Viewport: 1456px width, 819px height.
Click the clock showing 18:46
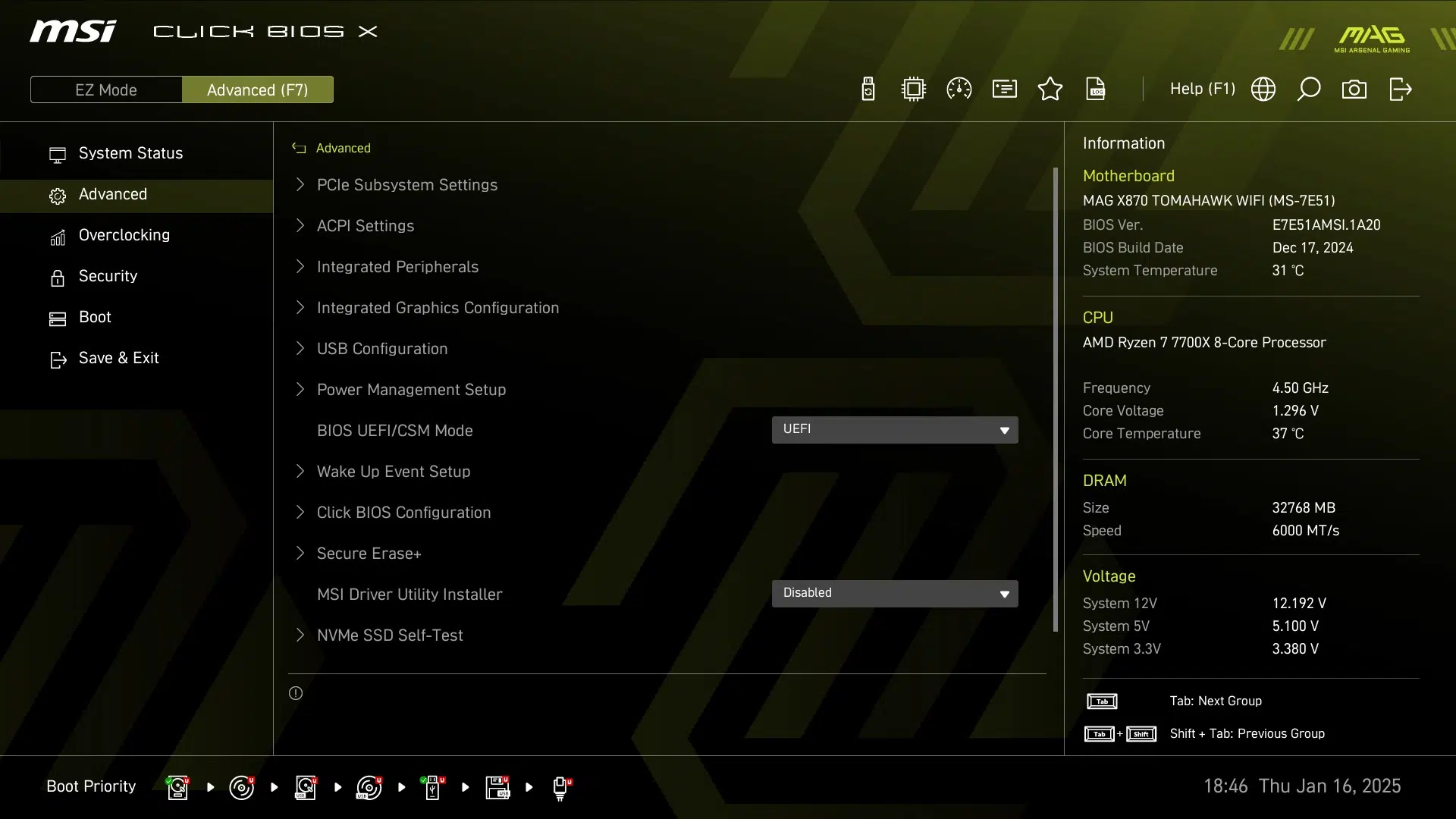1225,786
